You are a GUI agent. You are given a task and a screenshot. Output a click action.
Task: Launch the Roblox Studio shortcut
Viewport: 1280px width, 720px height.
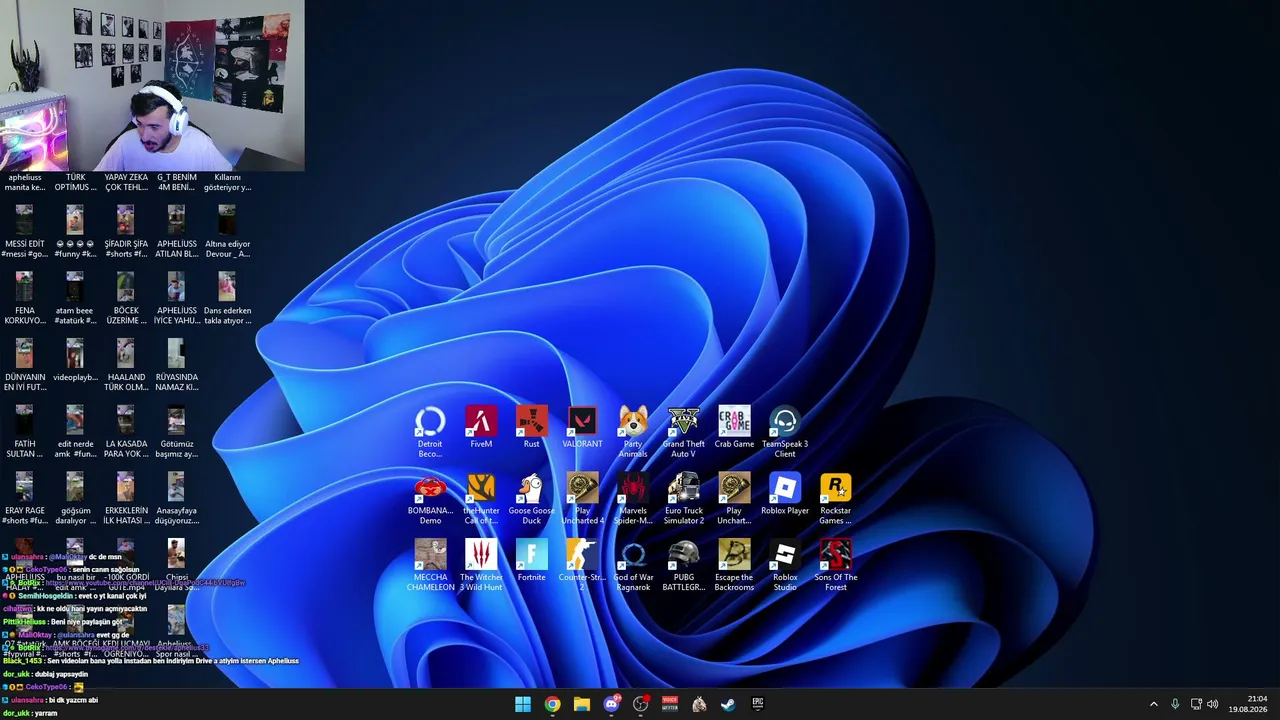785,566
